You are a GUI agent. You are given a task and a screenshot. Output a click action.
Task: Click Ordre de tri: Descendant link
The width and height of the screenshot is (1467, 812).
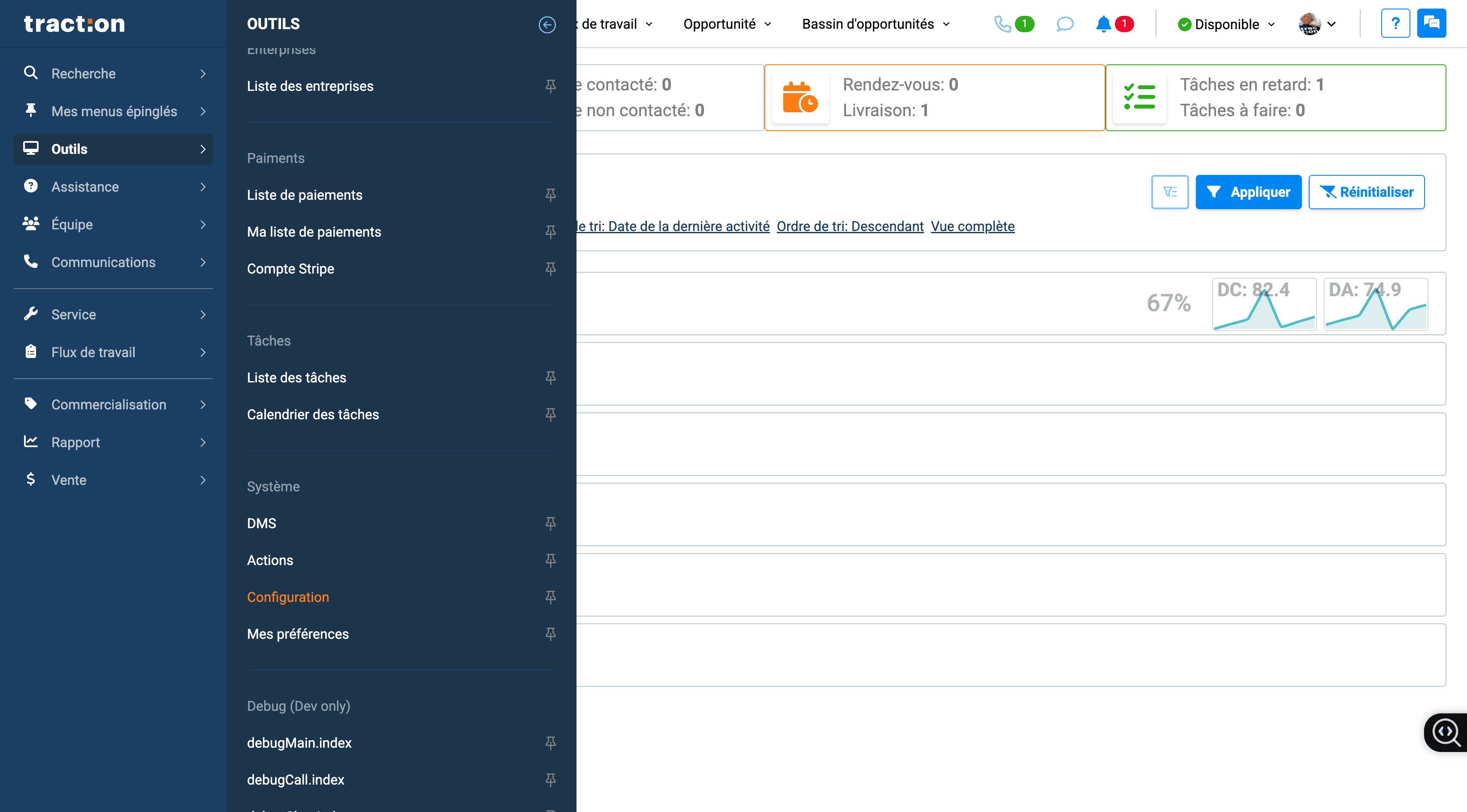pyautogui.click(x=850, y=226)
